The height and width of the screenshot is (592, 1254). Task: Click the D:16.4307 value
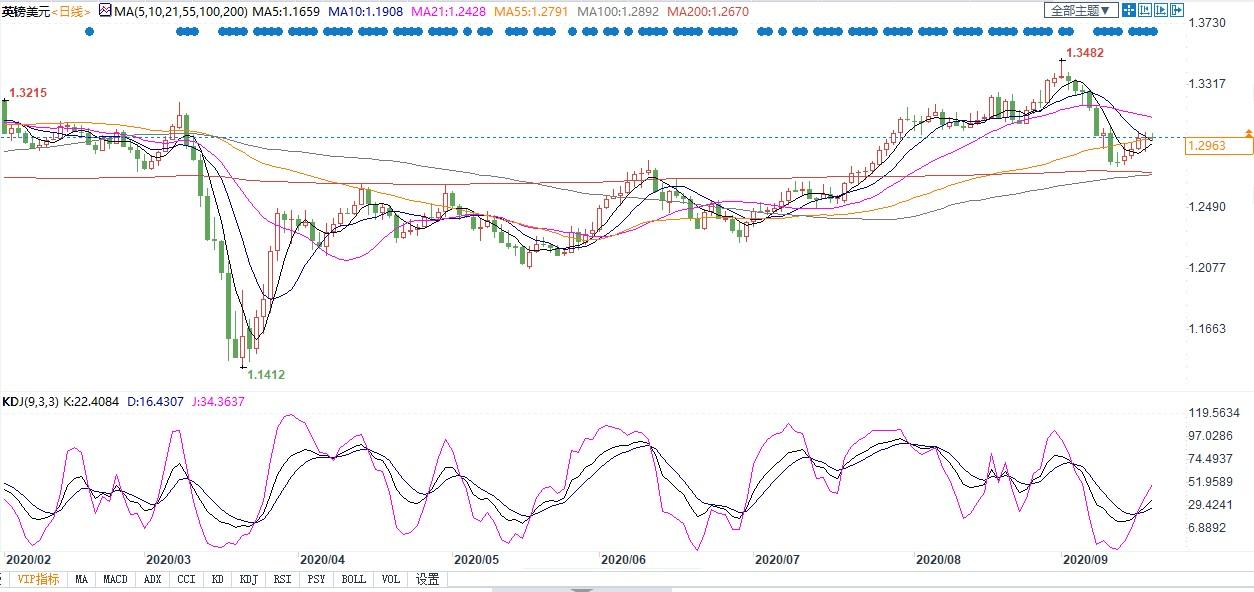[x=154, y=402]
